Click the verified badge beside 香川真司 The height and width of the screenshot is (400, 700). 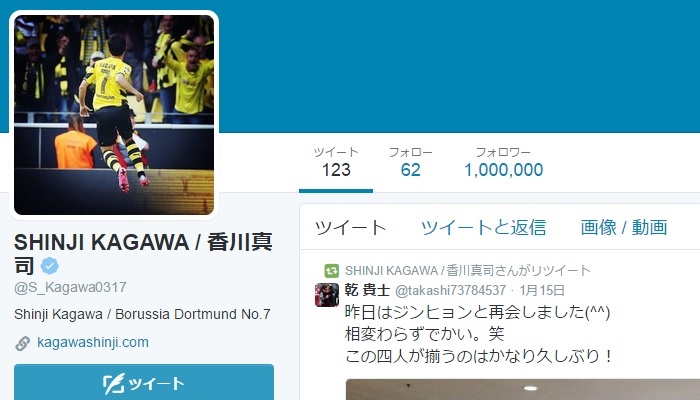tap(50, 266)
